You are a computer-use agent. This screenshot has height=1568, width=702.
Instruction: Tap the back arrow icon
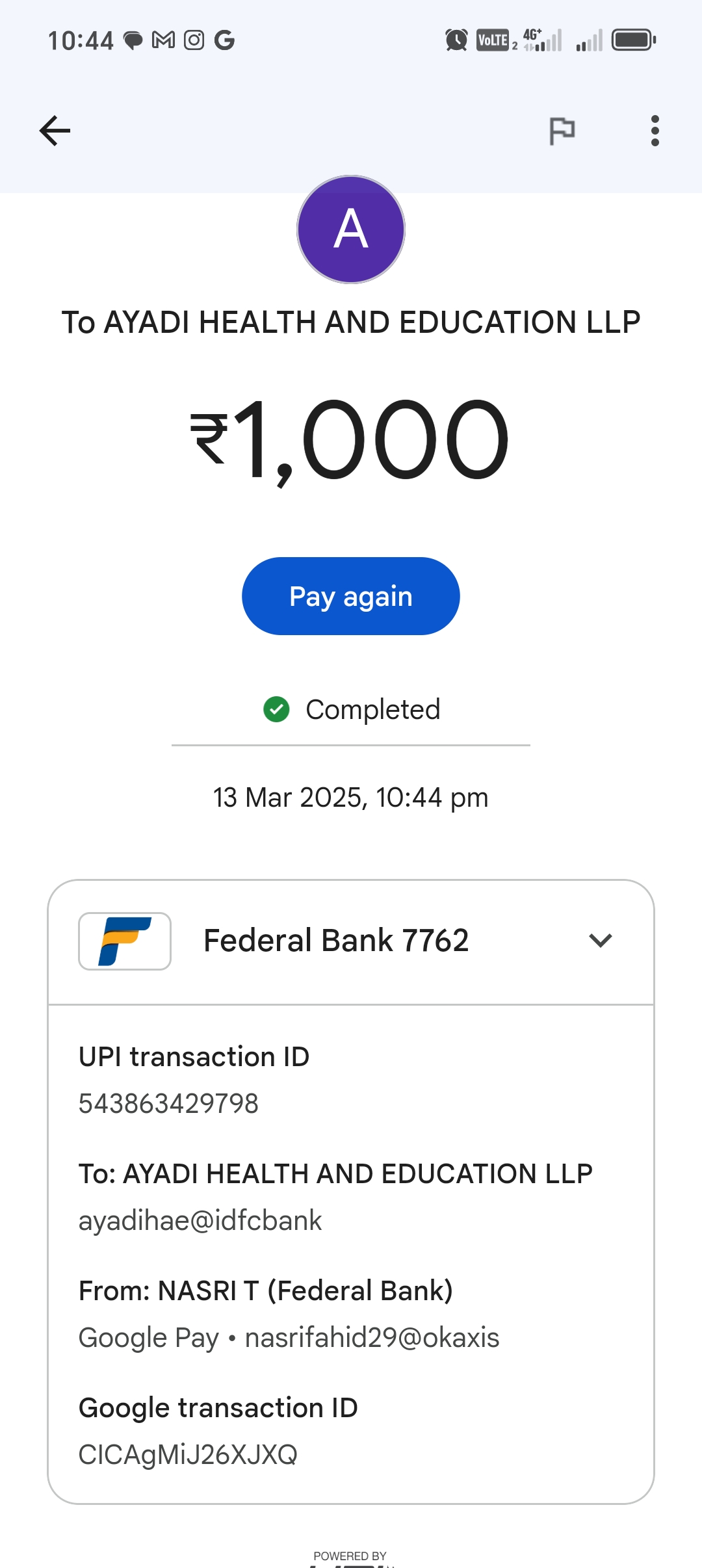[x=55, y=131]
